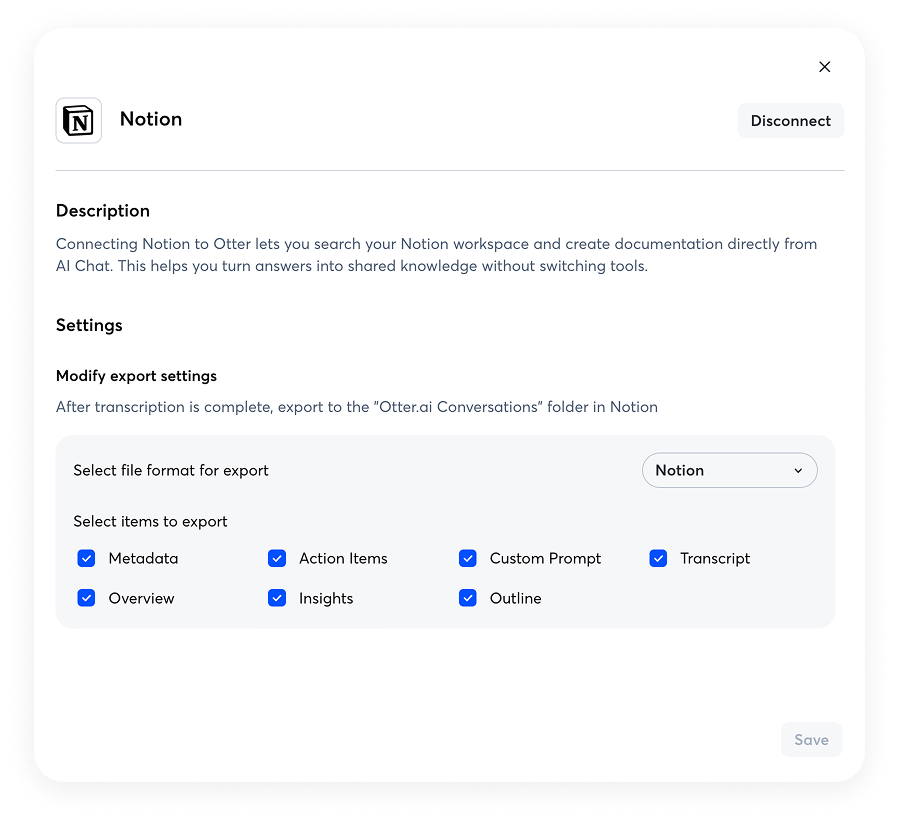The height and width of the screenshot is (822, 899).
Task: Click the "Modify export settings" heading
Action: pos(136,376)
